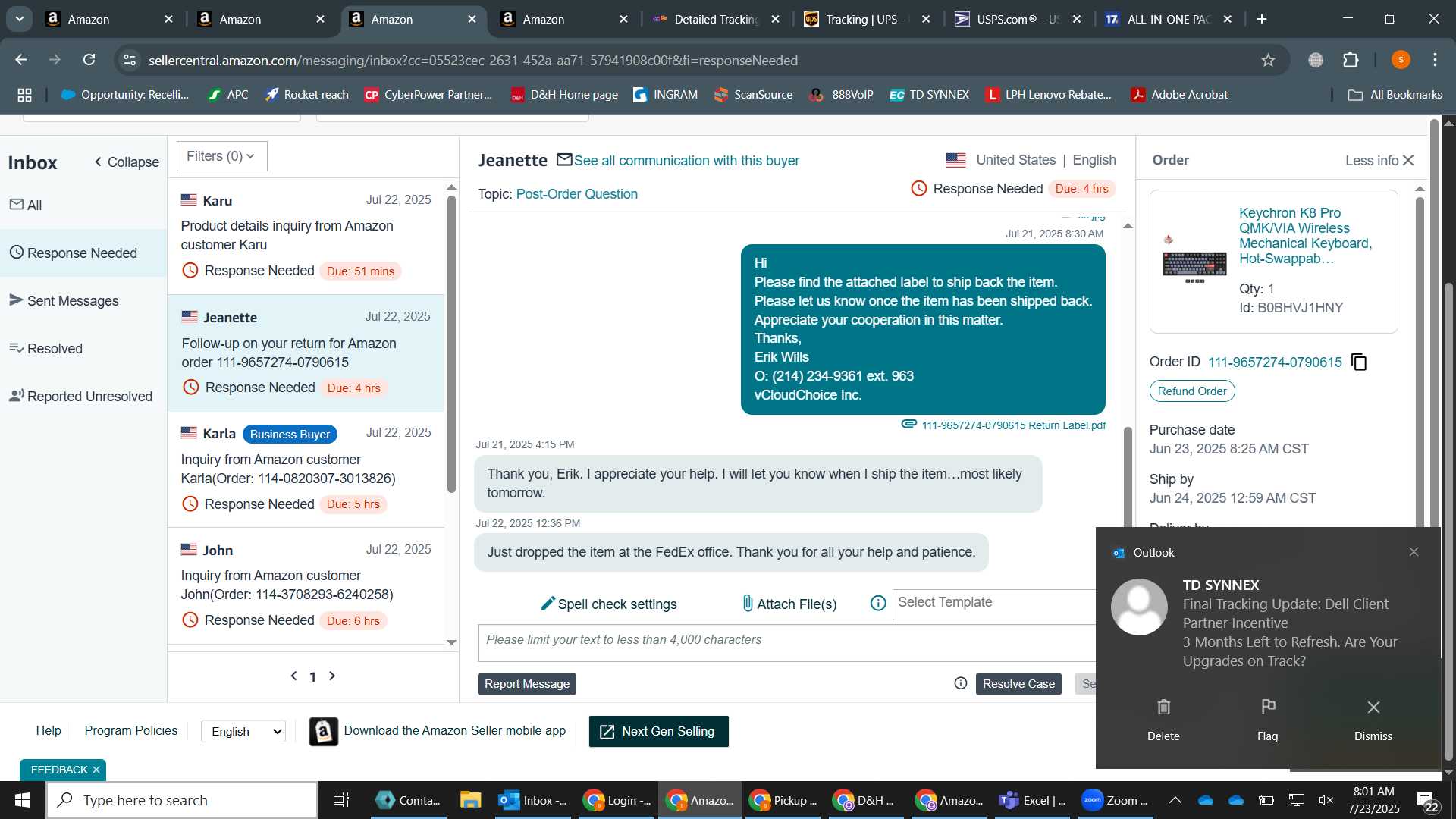1456x819 pixels.
Task: Open a new browser tab
Action: [x=1262, y=19]
